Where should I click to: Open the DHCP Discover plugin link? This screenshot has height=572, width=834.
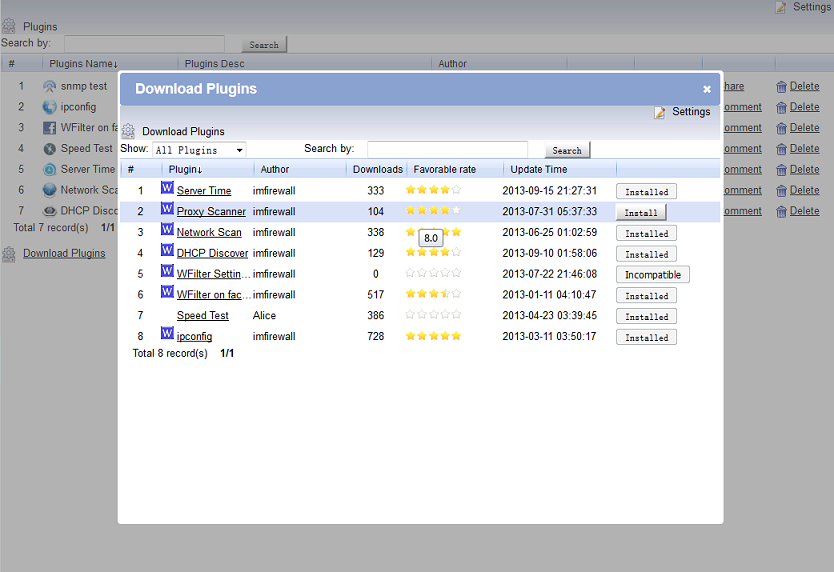point(212,253)
